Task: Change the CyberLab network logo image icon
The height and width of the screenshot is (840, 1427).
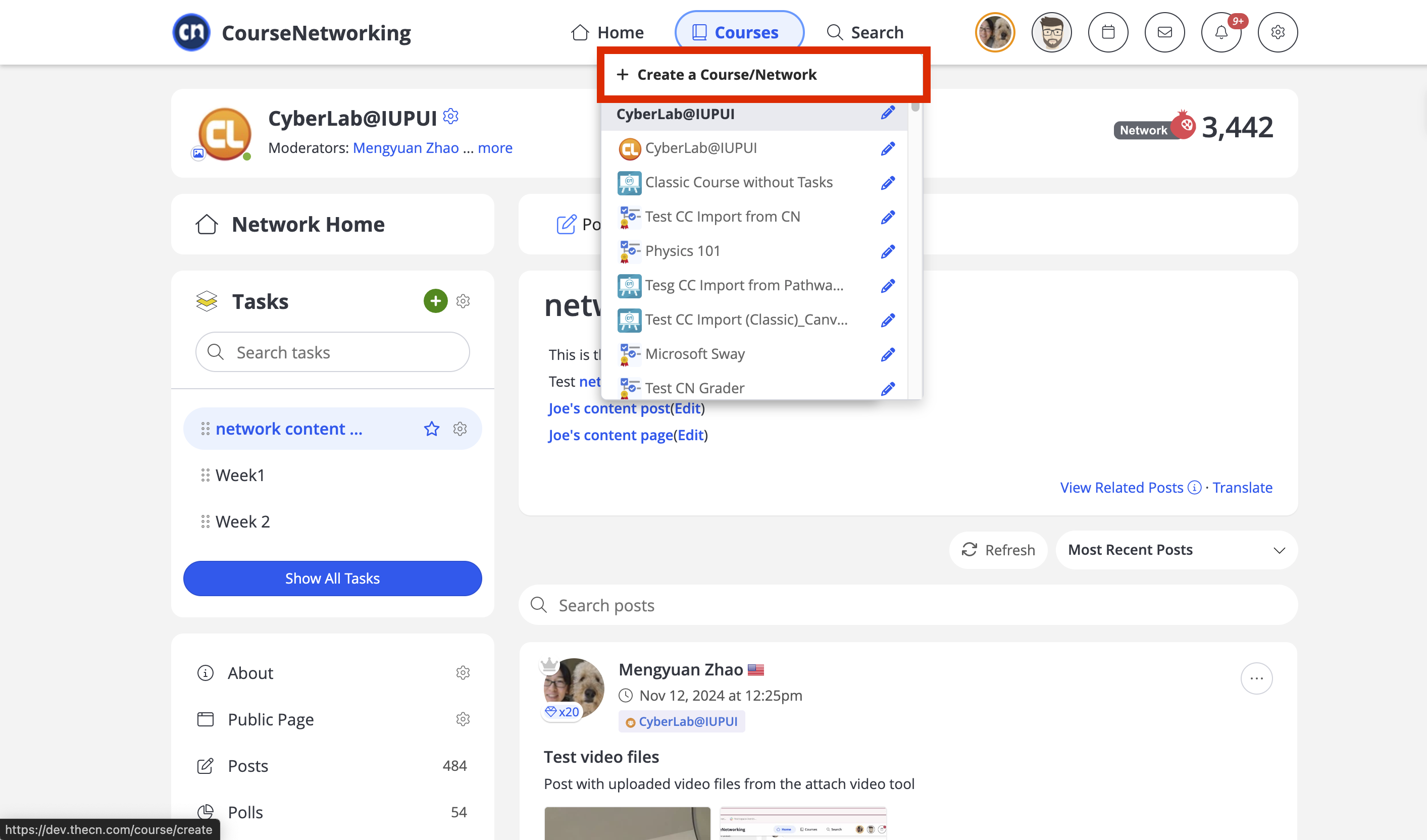Action: click(198, 153)
